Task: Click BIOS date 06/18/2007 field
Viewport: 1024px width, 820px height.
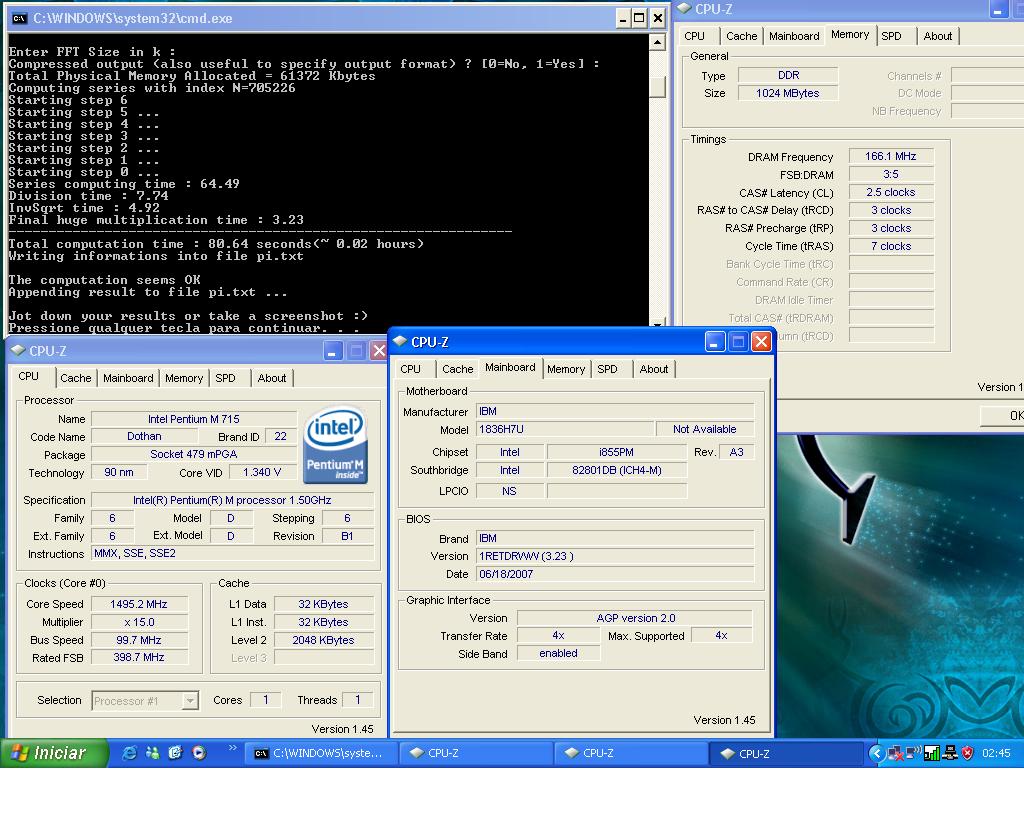Action: 615,574
